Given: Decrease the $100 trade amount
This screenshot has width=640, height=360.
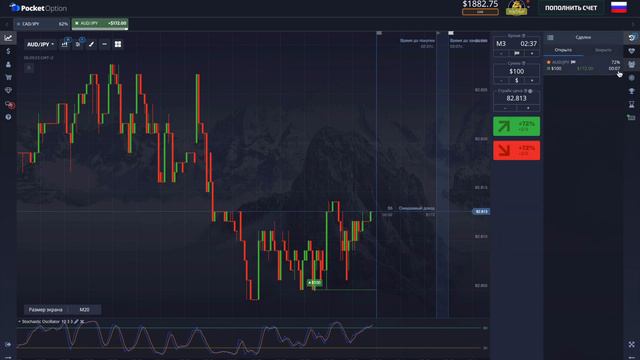Looking at the screenshot, I should click(501, 81).
